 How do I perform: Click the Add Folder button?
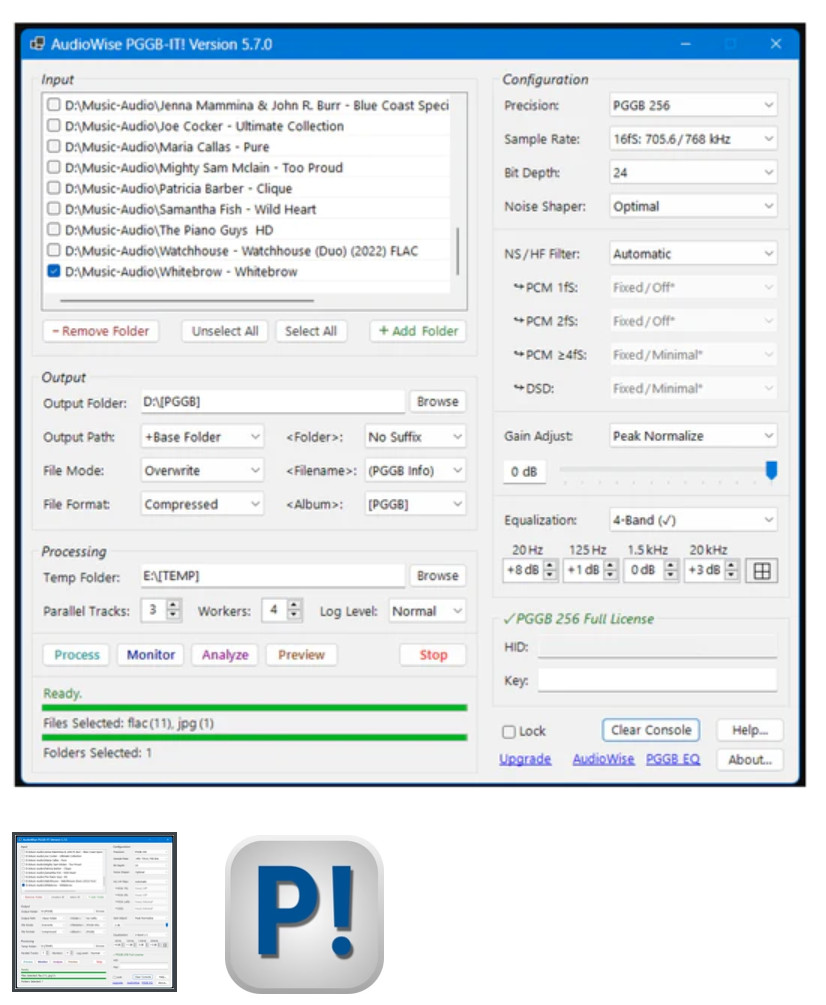(418, 331)
